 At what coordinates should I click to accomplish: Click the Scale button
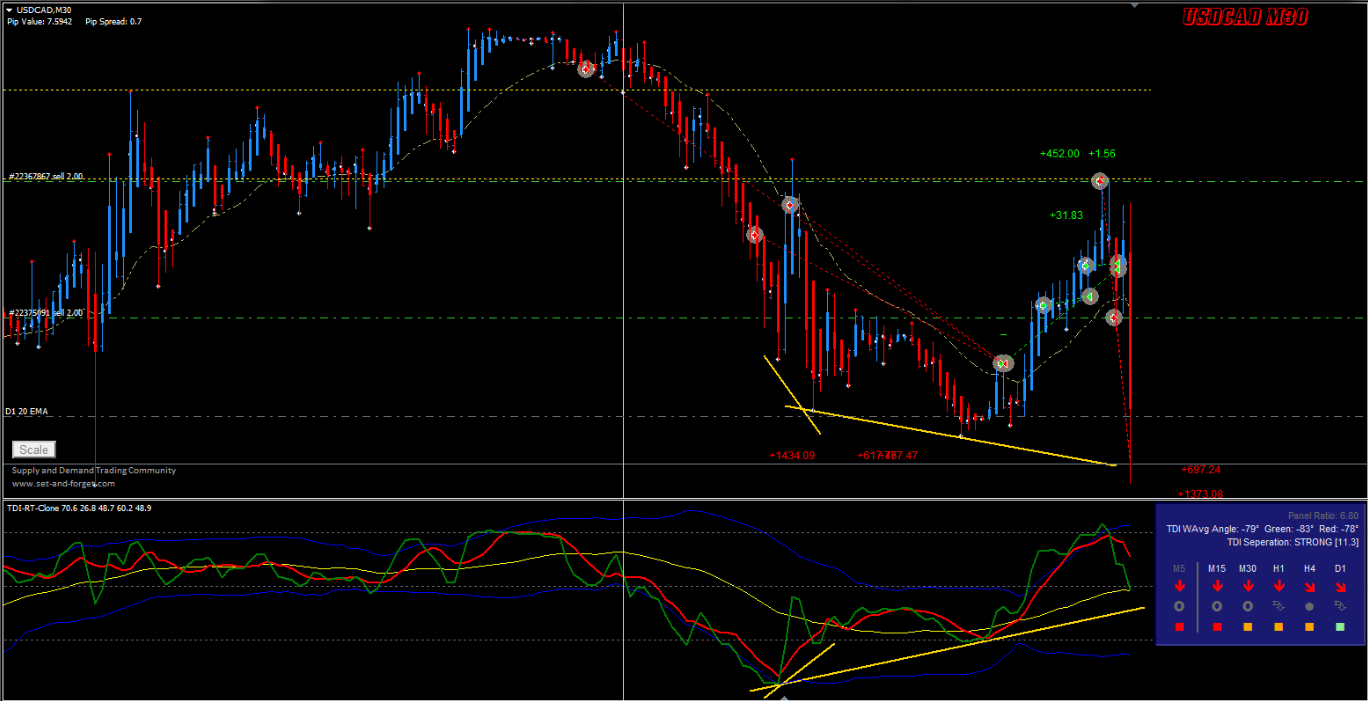click(34, 450)
